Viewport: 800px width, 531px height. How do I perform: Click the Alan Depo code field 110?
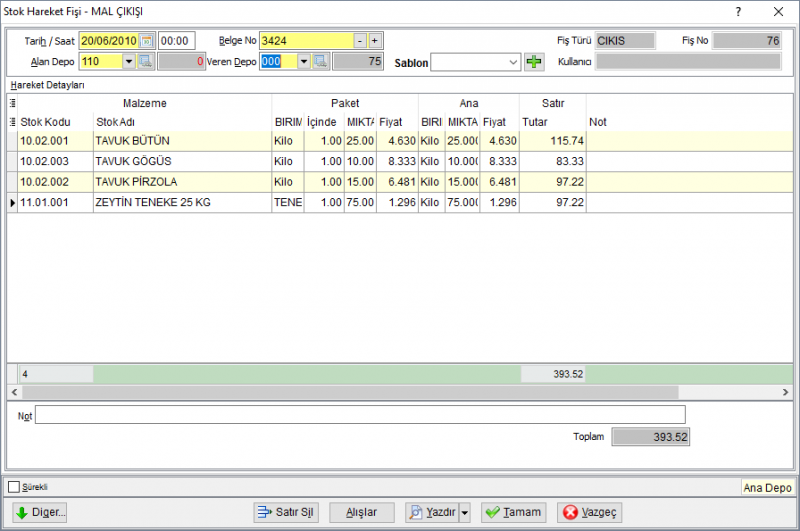(x=101, y=62)
